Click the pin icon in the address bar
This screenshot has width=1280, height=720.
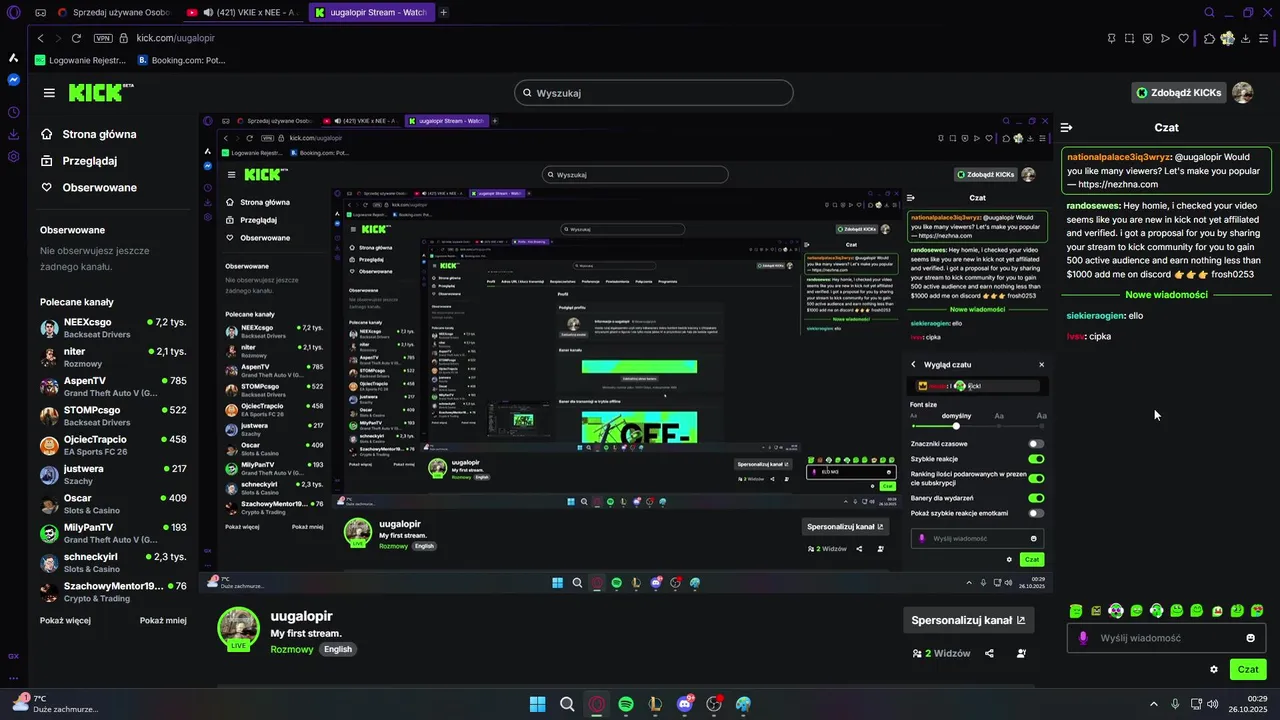[x=1111, y=38]
